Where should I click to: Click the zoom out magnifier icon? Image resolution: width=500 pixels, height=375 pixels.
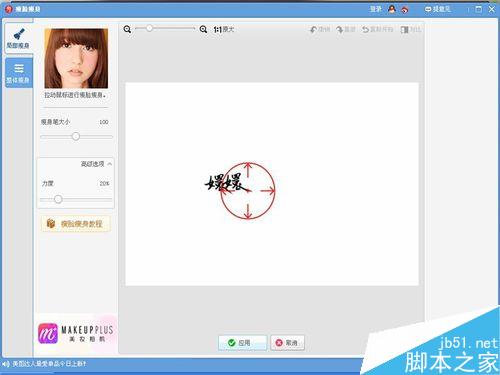(127, 29)
